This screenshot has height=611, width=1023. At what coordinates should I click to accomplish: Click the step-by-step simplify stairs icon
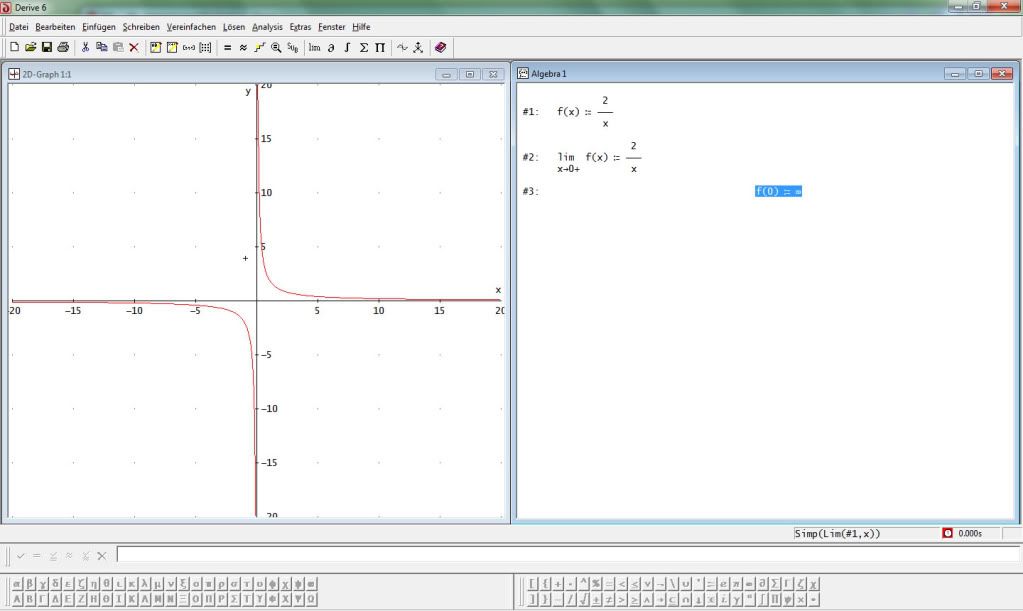click(x=260, y=47)
